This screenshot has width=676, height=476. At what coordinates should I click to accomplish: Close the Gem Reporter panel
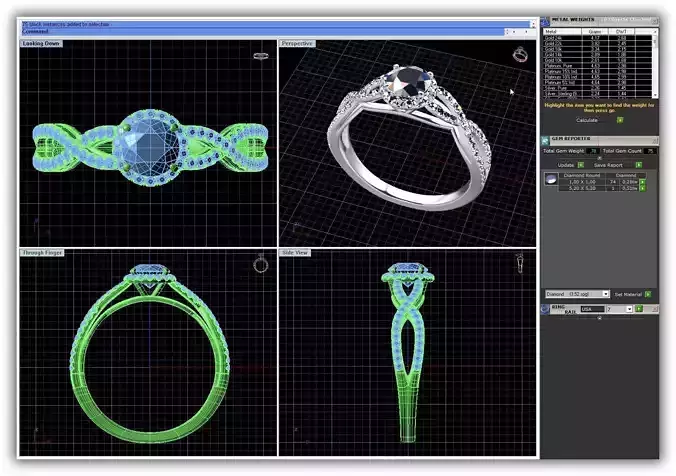click(x=655, y=141)
